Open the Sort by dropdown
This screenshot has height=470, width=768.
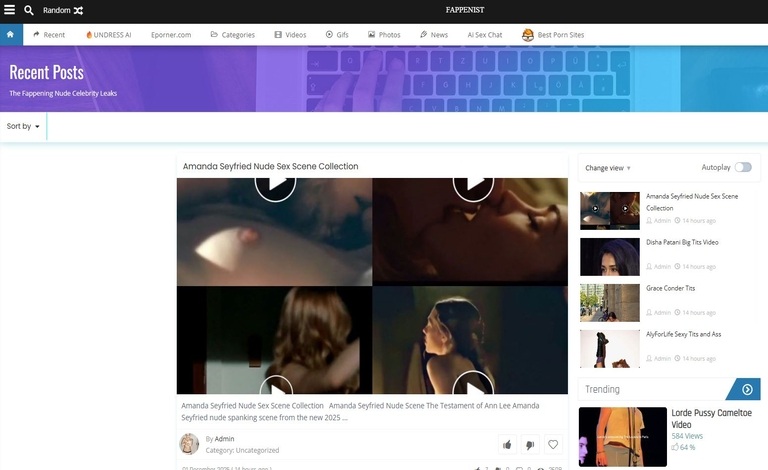23,126
